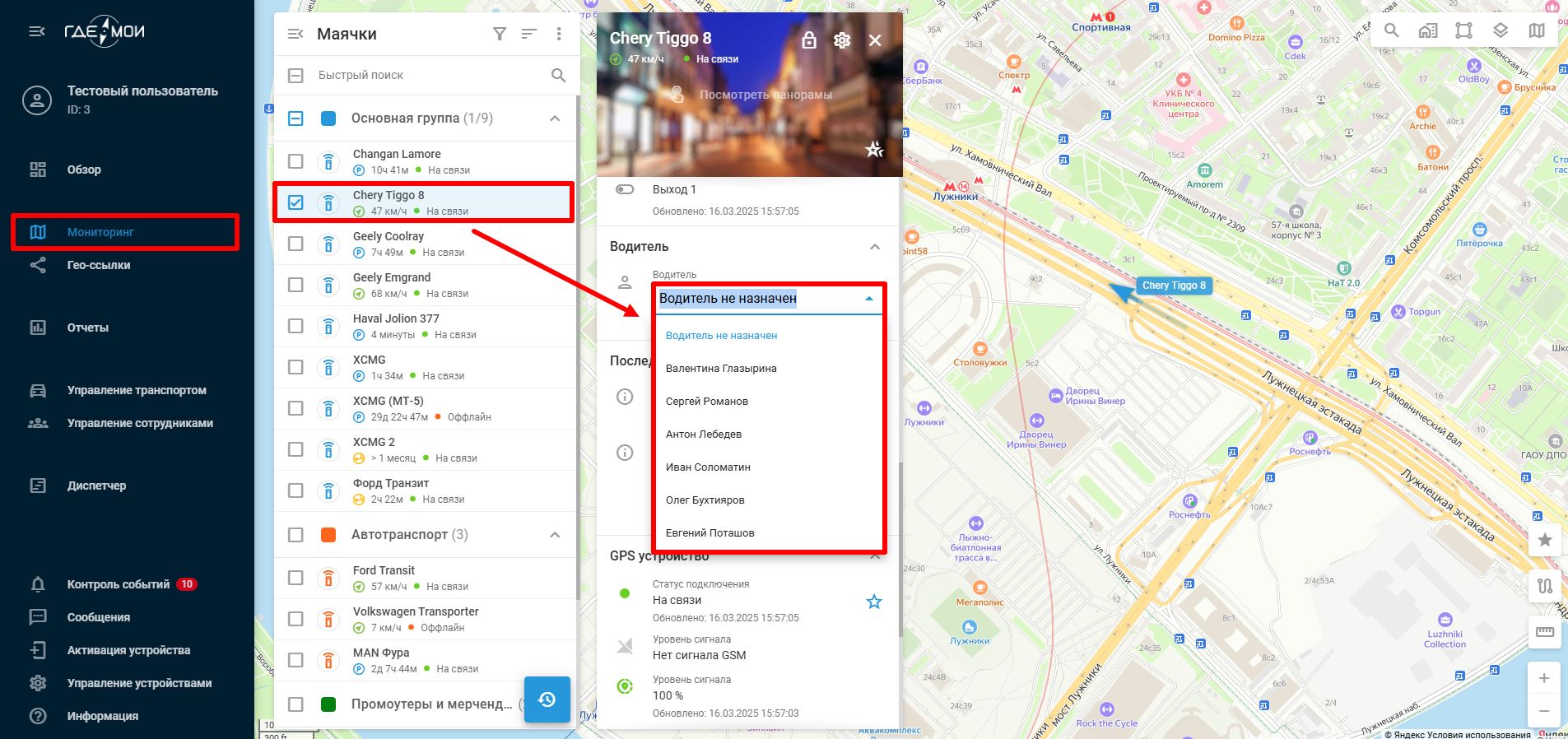Check the Changan Lamore checkbox

click(295, 161)
